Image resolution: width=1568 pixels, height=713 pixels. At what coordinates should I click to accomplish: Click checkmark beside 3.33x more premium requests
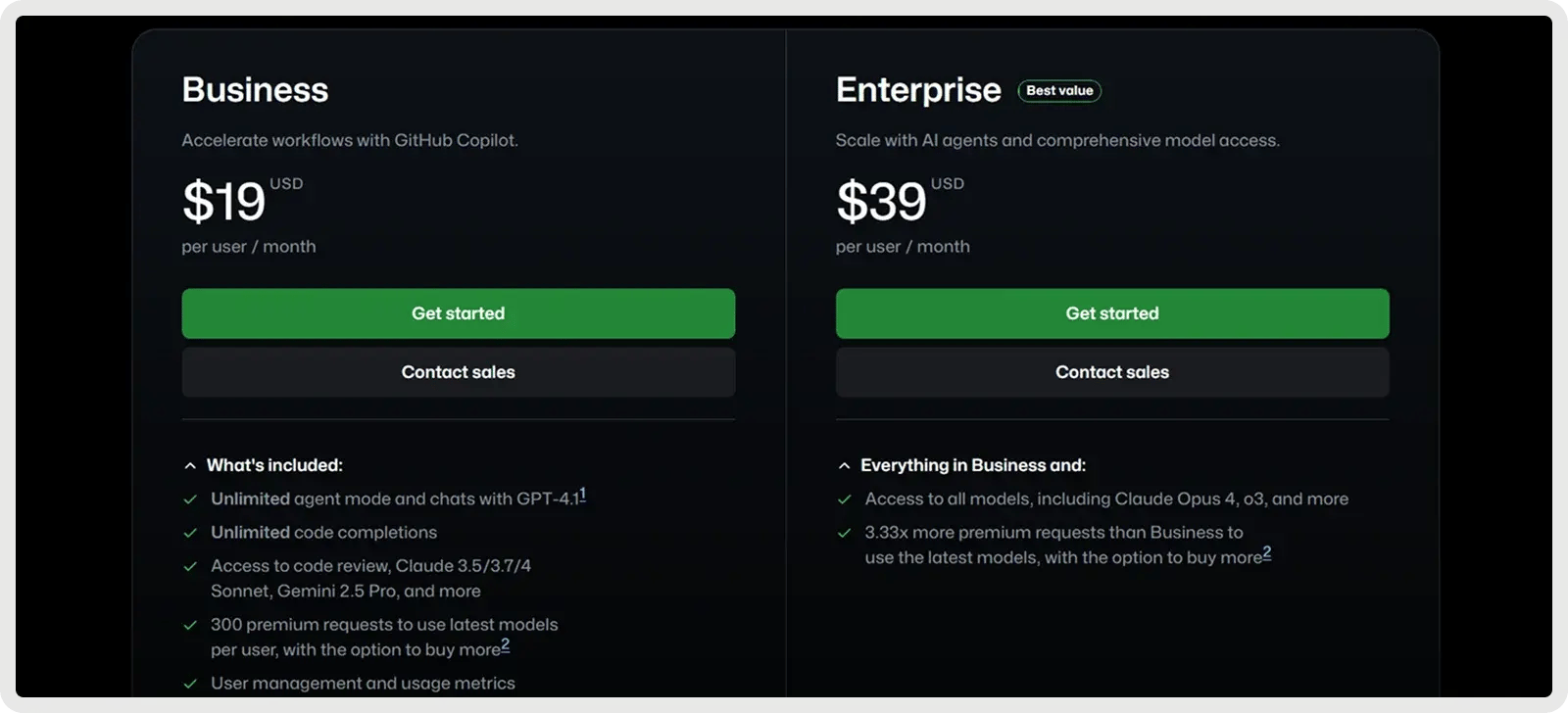pyautogui.click(x=844, y=533)
